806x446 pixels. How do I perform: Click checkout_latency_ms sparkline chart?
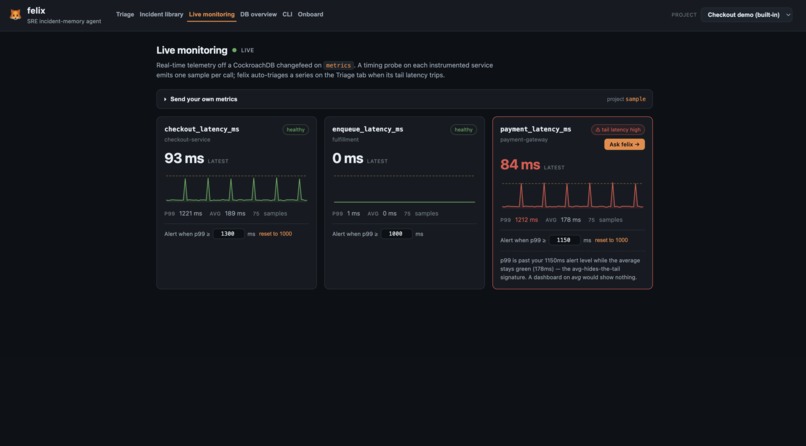pos(236,189)
